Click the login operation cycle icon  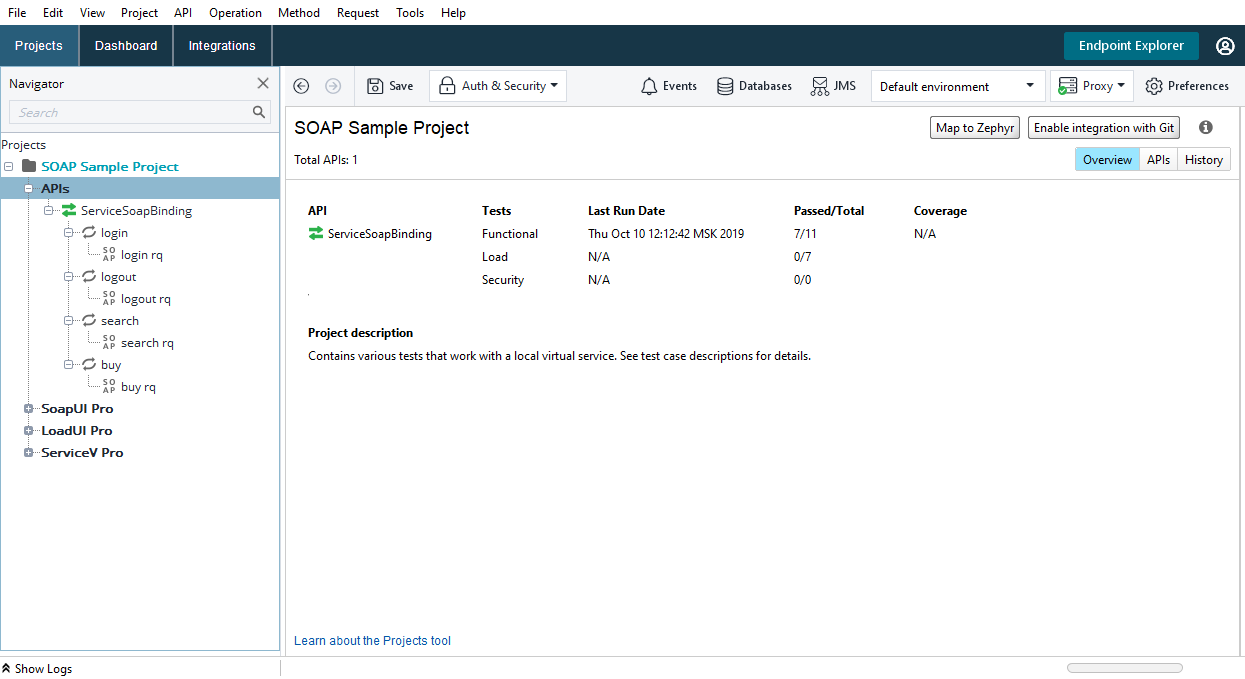click(89, 233)
